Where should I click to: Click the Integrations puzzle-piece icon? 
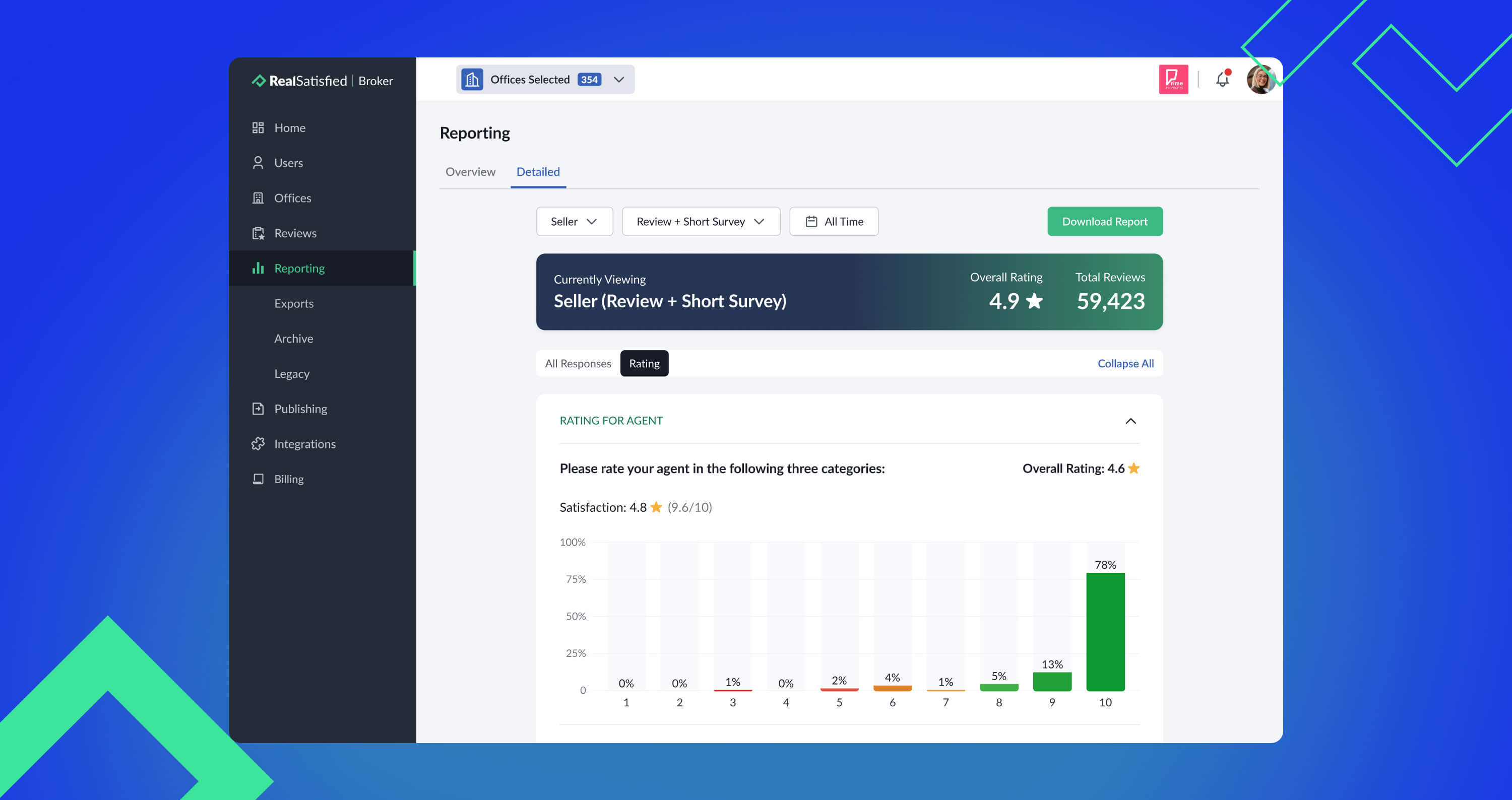point(258,444)
